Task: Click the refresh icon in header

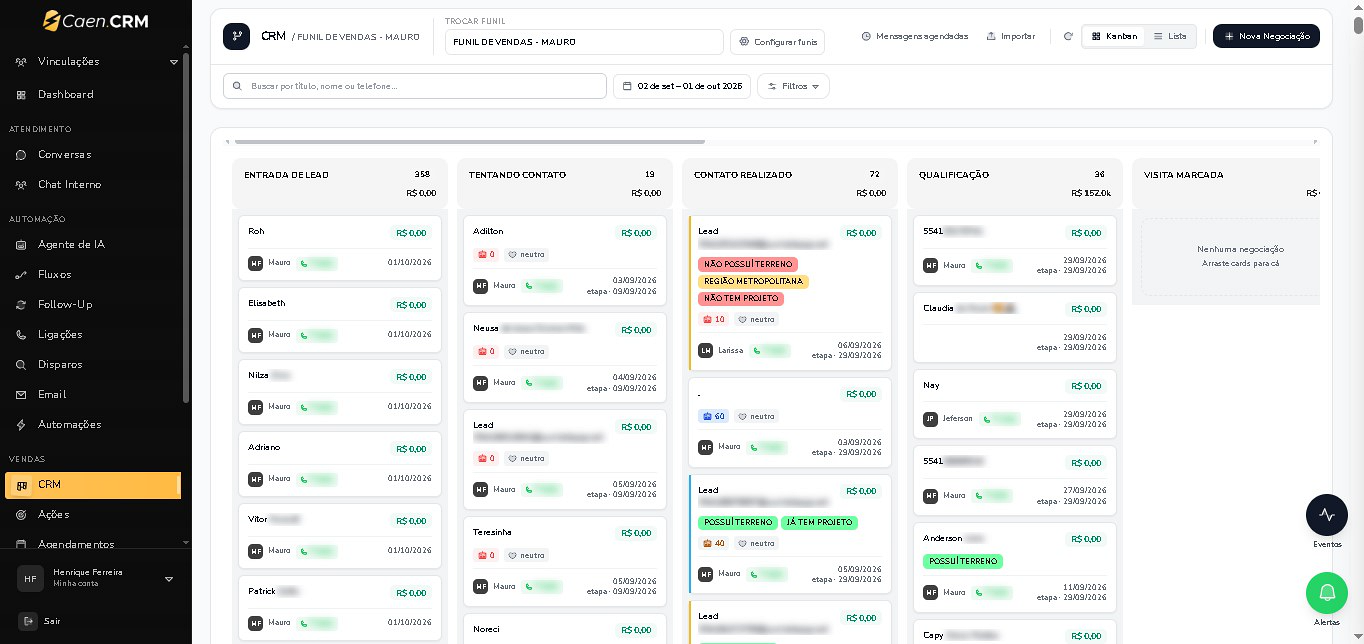Action: (x=1068, y=36)
